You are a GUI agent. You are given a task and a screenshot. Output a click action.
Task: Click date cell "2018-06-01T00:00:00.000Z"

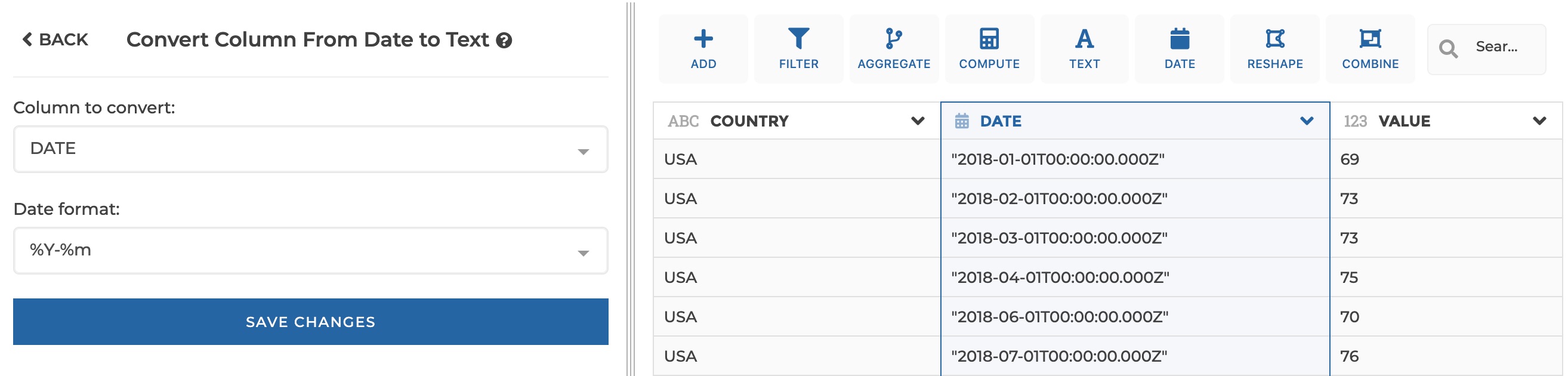1135,317
